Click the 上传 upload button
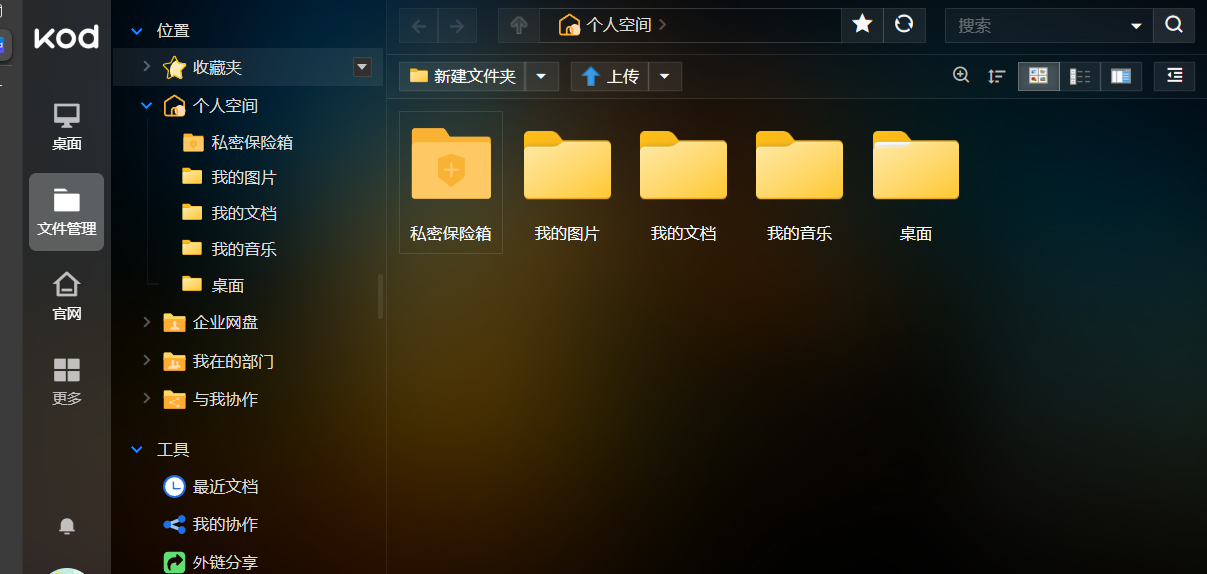Screen dimensions: 1207x574 (x=610, y=76)
